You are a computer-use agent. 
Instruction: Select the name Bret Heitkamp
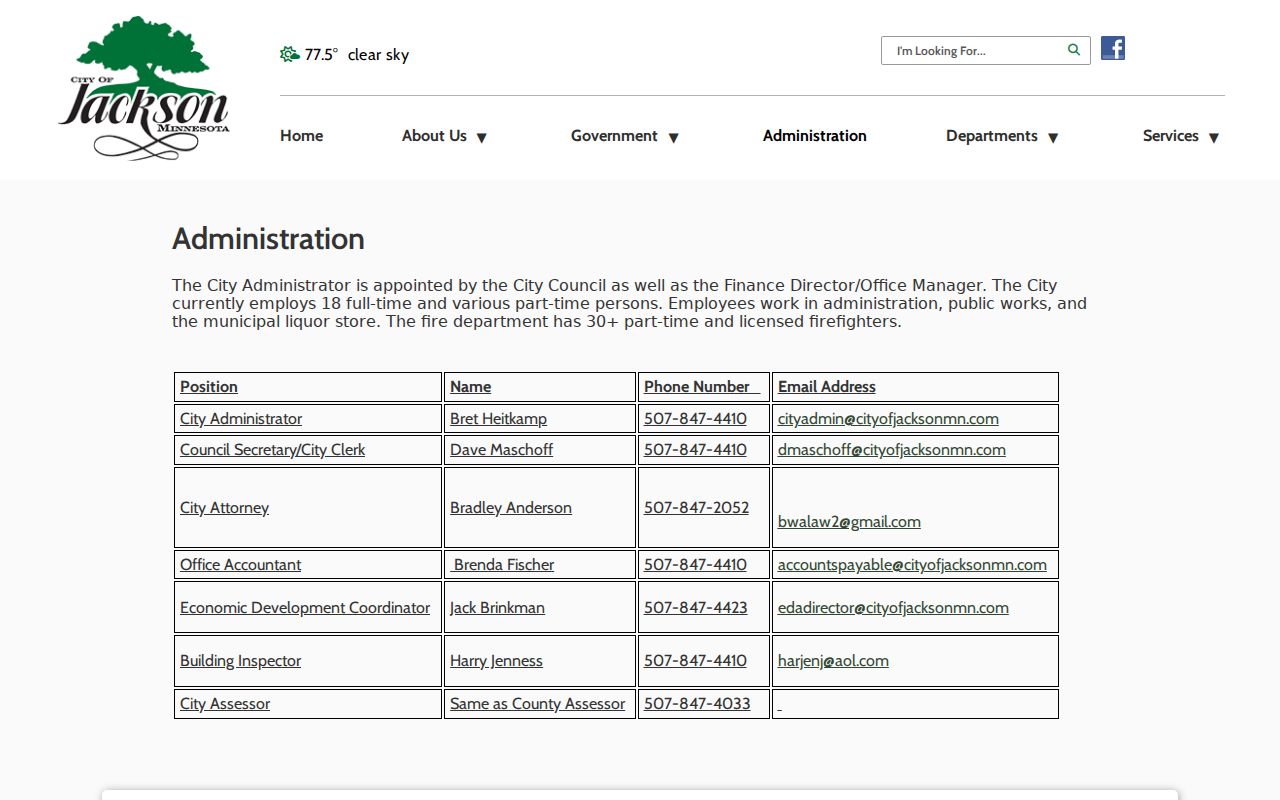point(498,419)
